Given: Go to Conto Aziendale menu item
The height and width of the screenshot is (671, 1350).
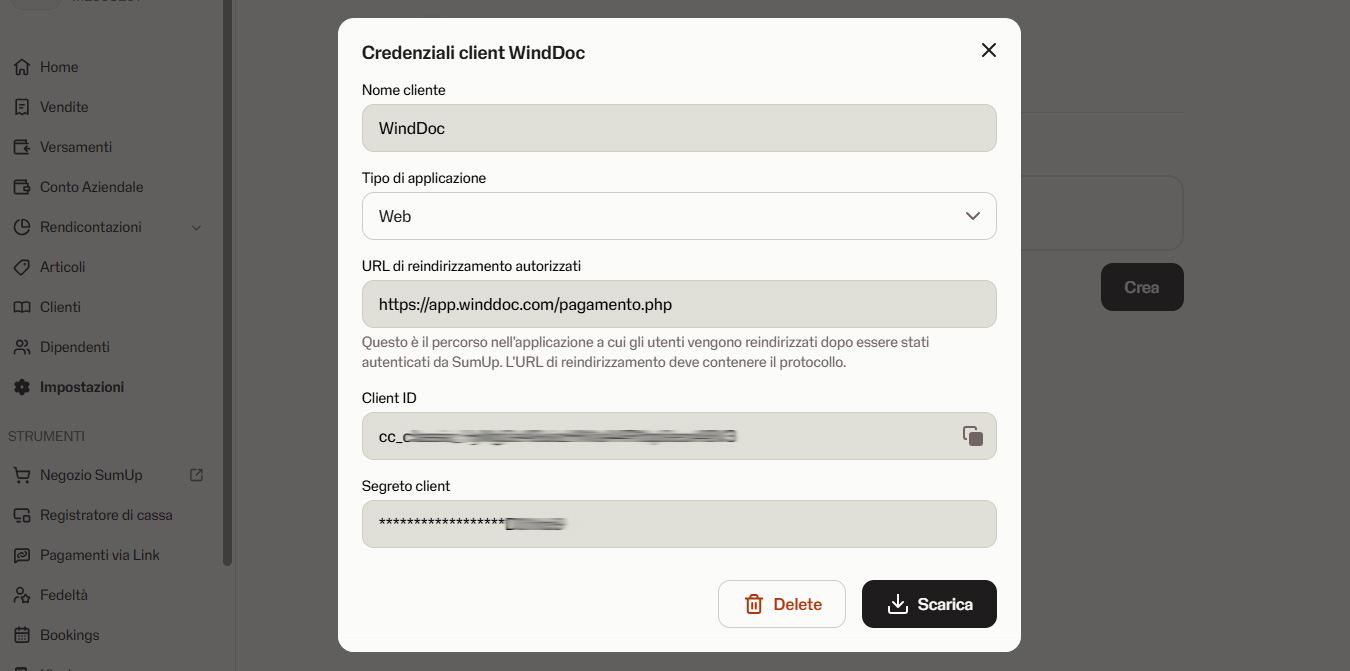Looking at the screenshot, I should pyautogui.click(x=91, y=187).
